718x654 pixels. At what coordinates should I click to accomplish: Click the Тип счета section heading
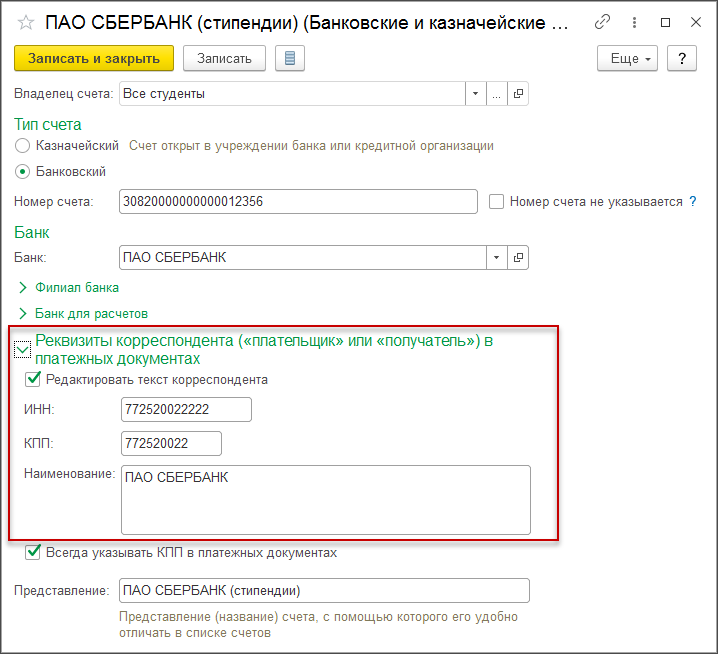[x=48, y=125]
